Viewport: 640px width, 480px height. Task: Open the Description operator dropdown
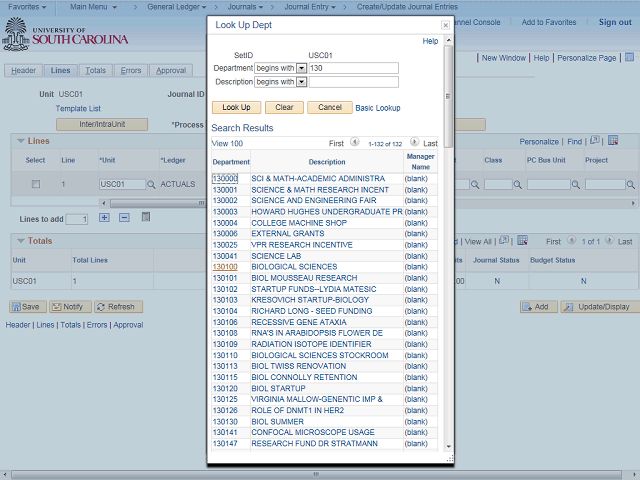pos(301,82)
